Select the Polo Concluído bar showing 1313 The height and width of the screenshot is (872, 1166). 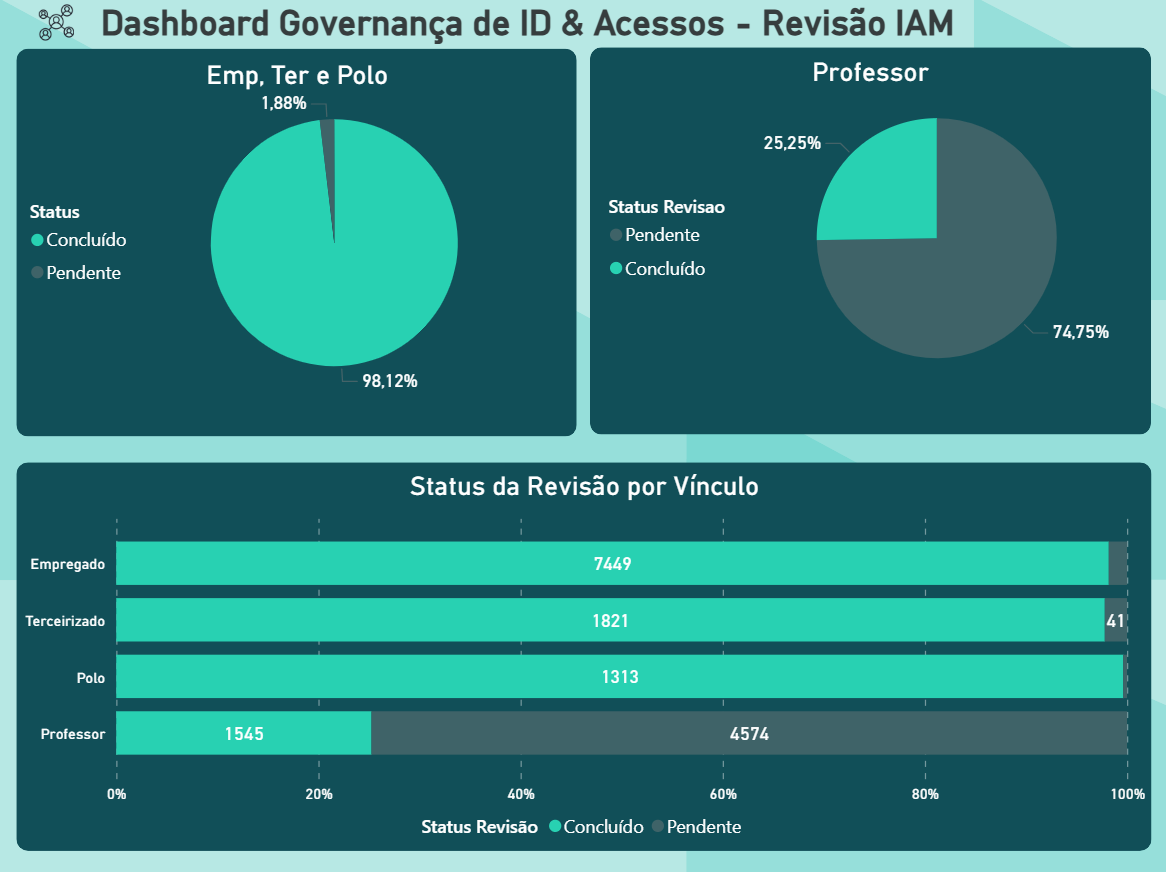619,676
